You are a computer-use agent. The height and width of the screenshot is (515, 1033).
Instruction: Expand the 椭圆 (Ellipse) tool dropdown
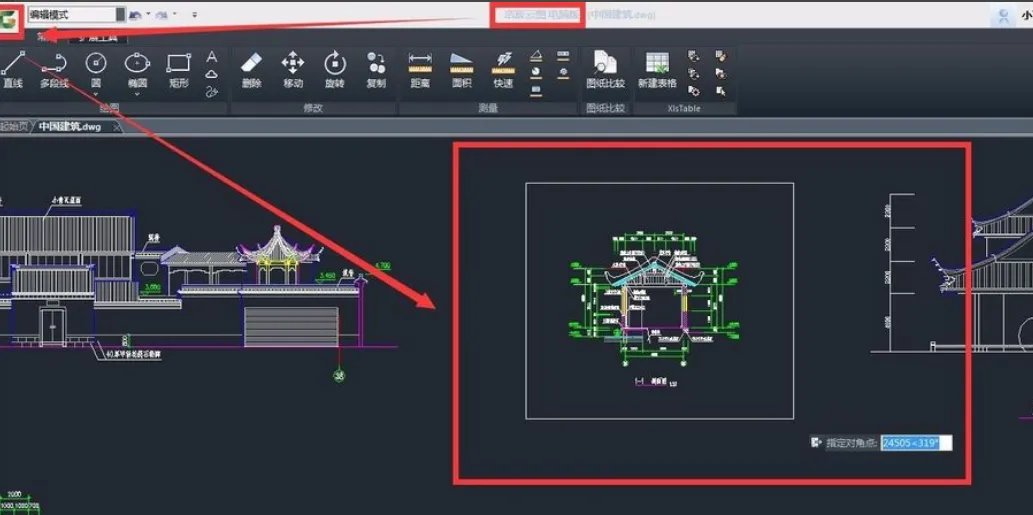tap(137, 95)
